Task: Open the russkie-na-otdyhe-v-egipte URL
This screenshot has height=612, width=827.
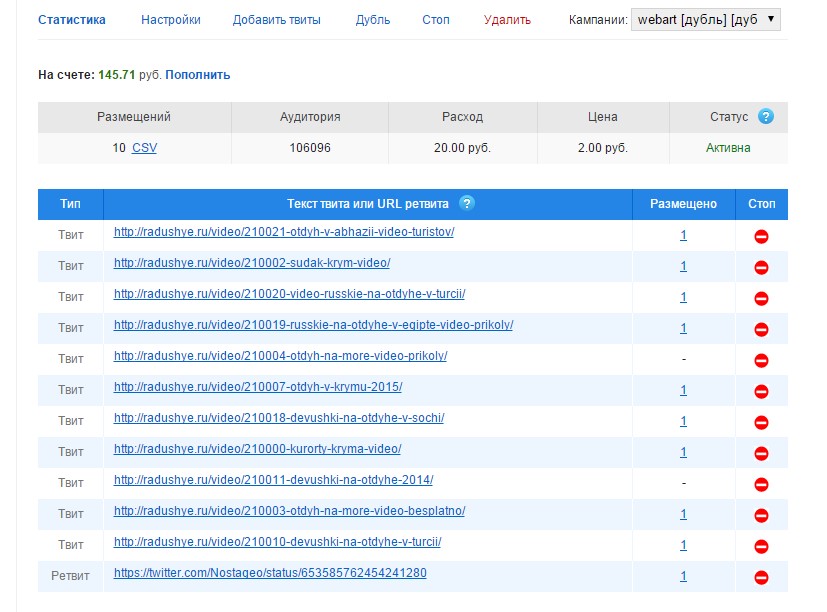Action: click(313, 325)
